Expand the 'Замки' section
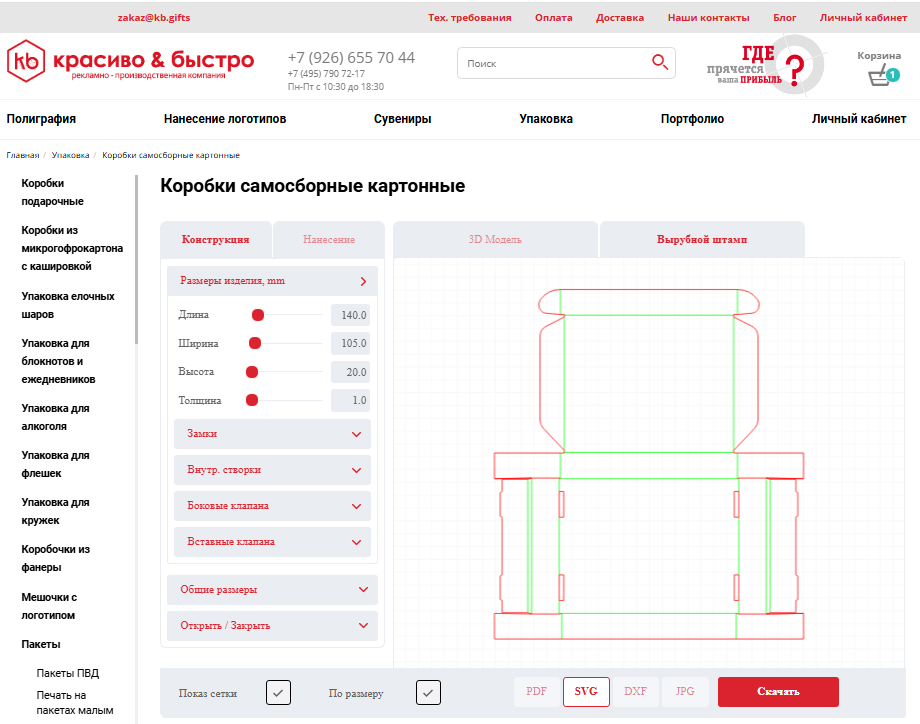The image size is (920, 724). 272,434
